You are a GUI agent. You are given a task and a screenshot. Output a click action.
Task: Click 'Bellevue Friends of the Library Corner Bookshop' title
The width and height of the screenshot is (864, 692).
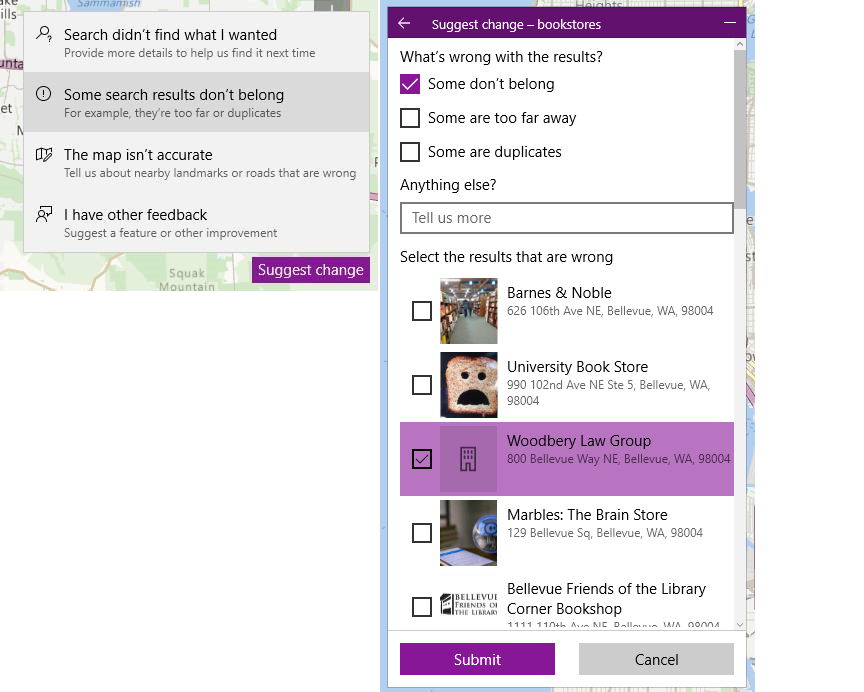click(606, 599)
